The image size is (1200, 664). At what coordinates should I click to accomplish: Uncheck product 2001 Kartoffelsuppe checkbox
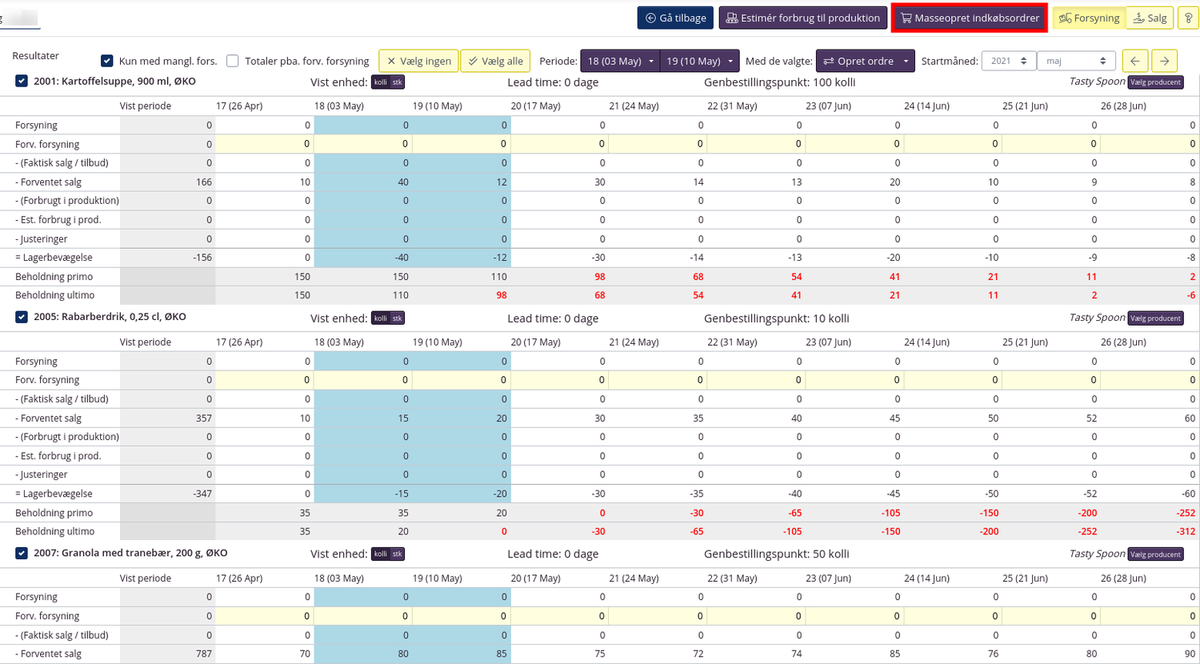click(22, 82)
